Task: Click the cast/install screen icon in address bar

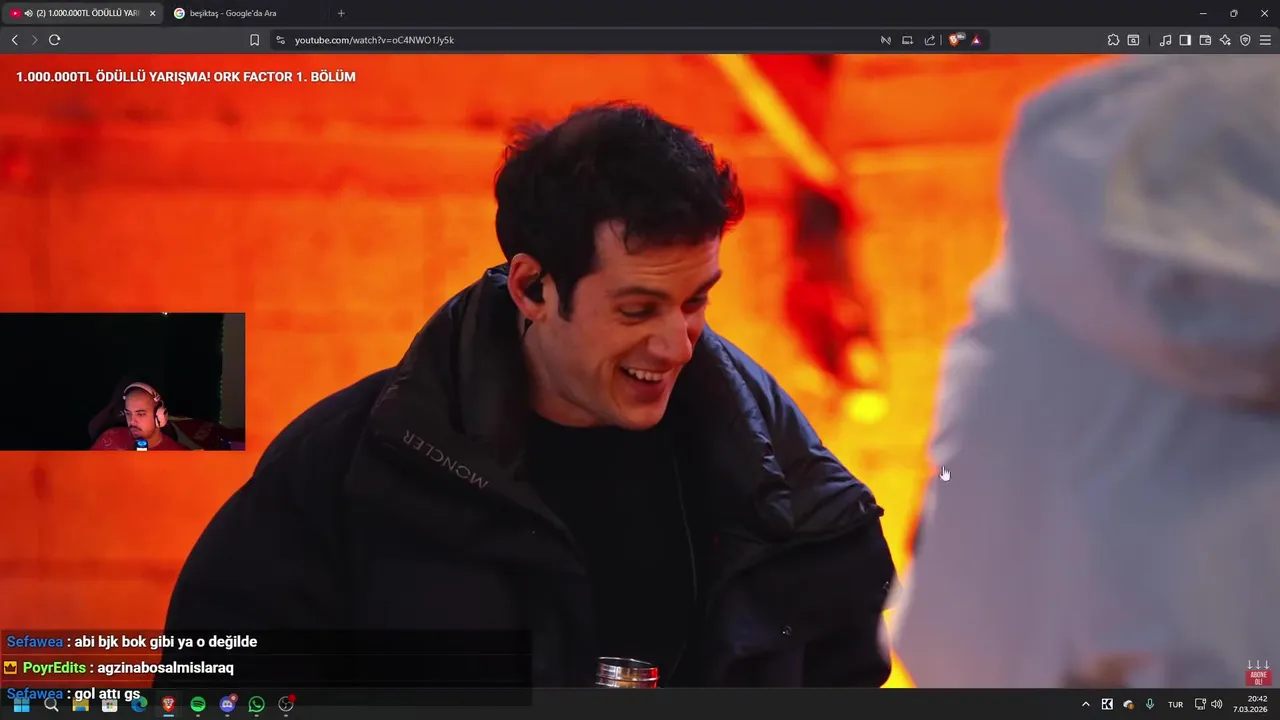Action: point(907,40)
